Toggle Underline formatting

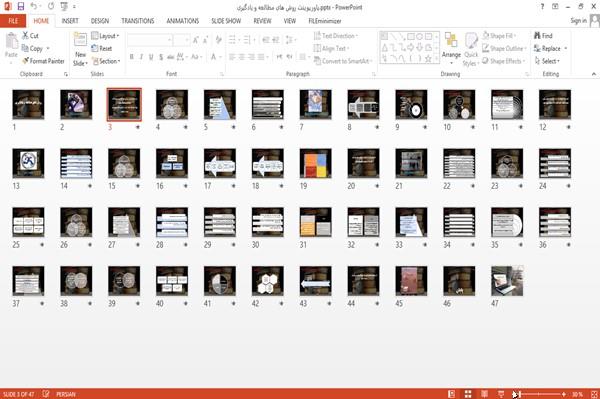click(x=151, y=57)
